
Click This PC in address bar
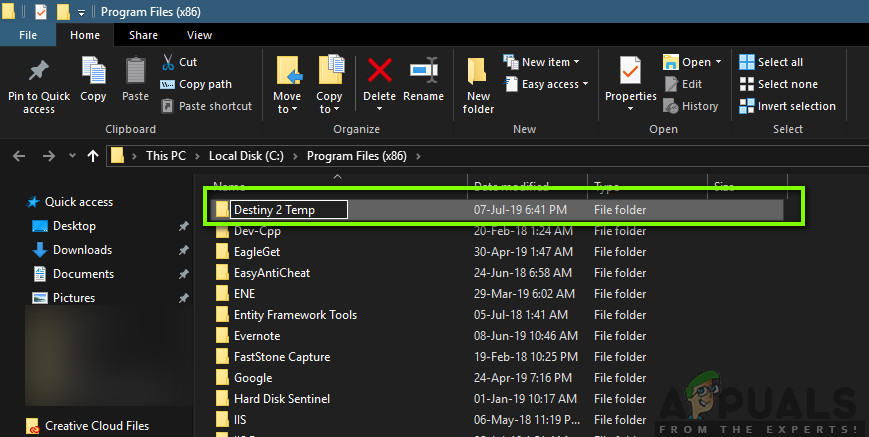(166, 156)
